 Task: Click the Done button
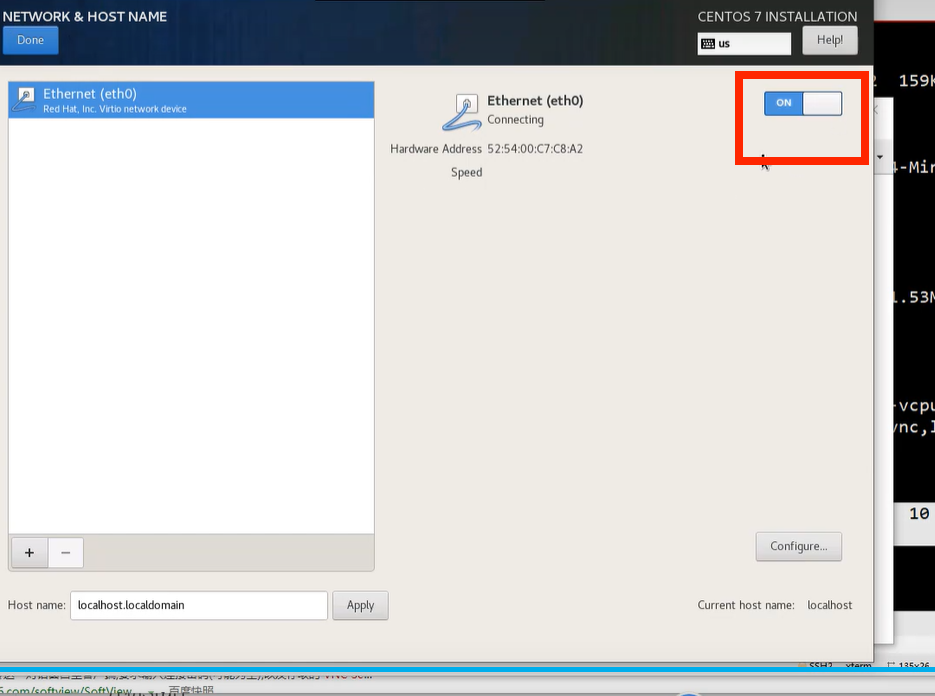click(x=30, y=41)
